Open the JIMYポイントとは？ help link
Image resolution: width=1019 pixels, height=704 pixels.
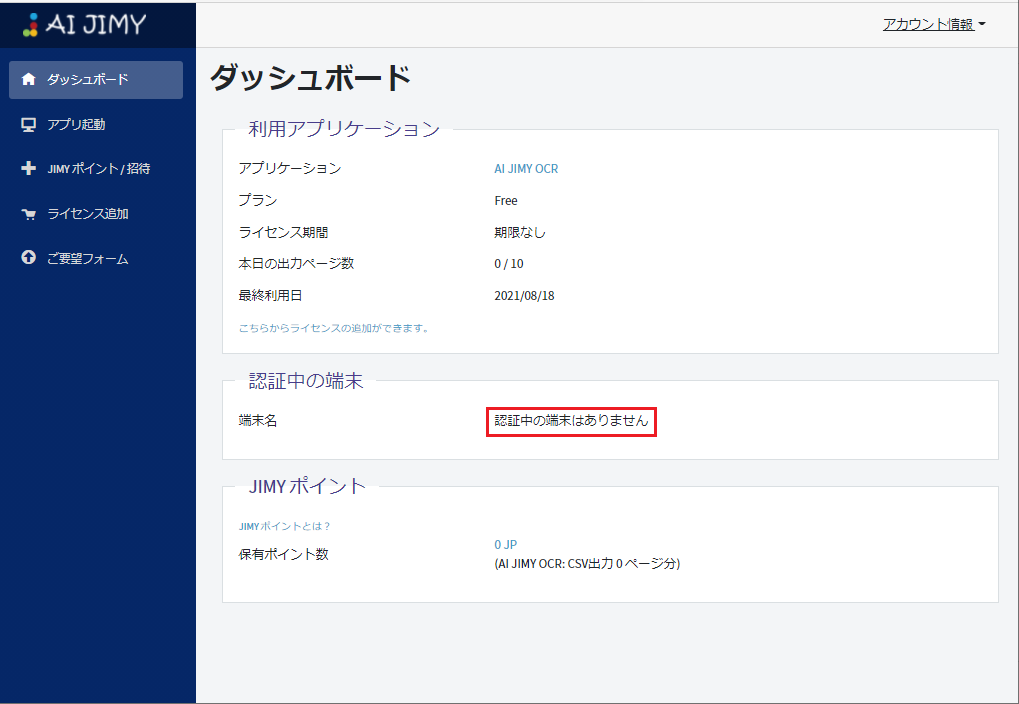point(284,526)
